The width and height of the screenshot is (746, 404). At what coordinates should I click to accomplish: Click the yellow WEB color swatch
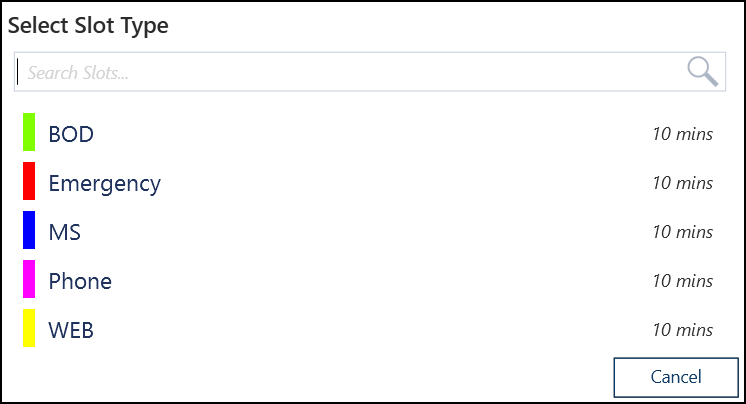click(29, 328)
